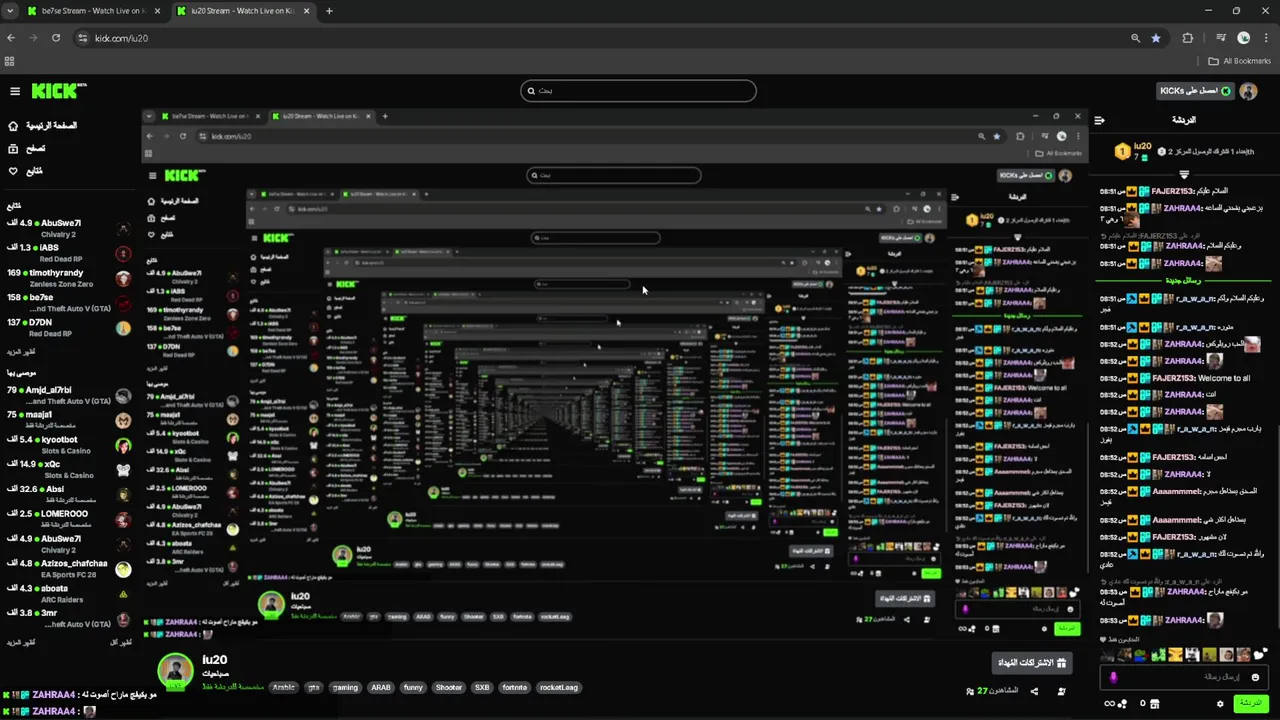Viewport: 1280px width, 720px height.
Task: Click the viewers count icon
Action: coord(970,691)
